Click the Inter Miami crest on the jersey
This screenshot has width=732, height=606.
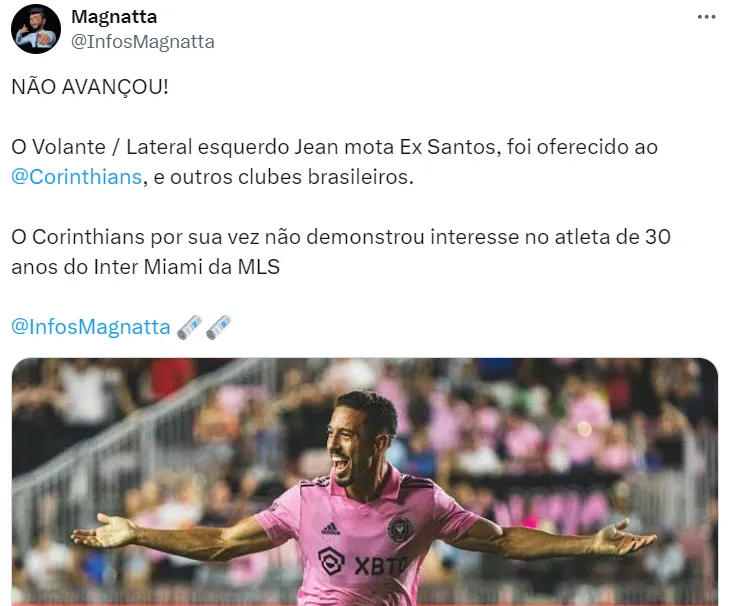coord(400,528)
